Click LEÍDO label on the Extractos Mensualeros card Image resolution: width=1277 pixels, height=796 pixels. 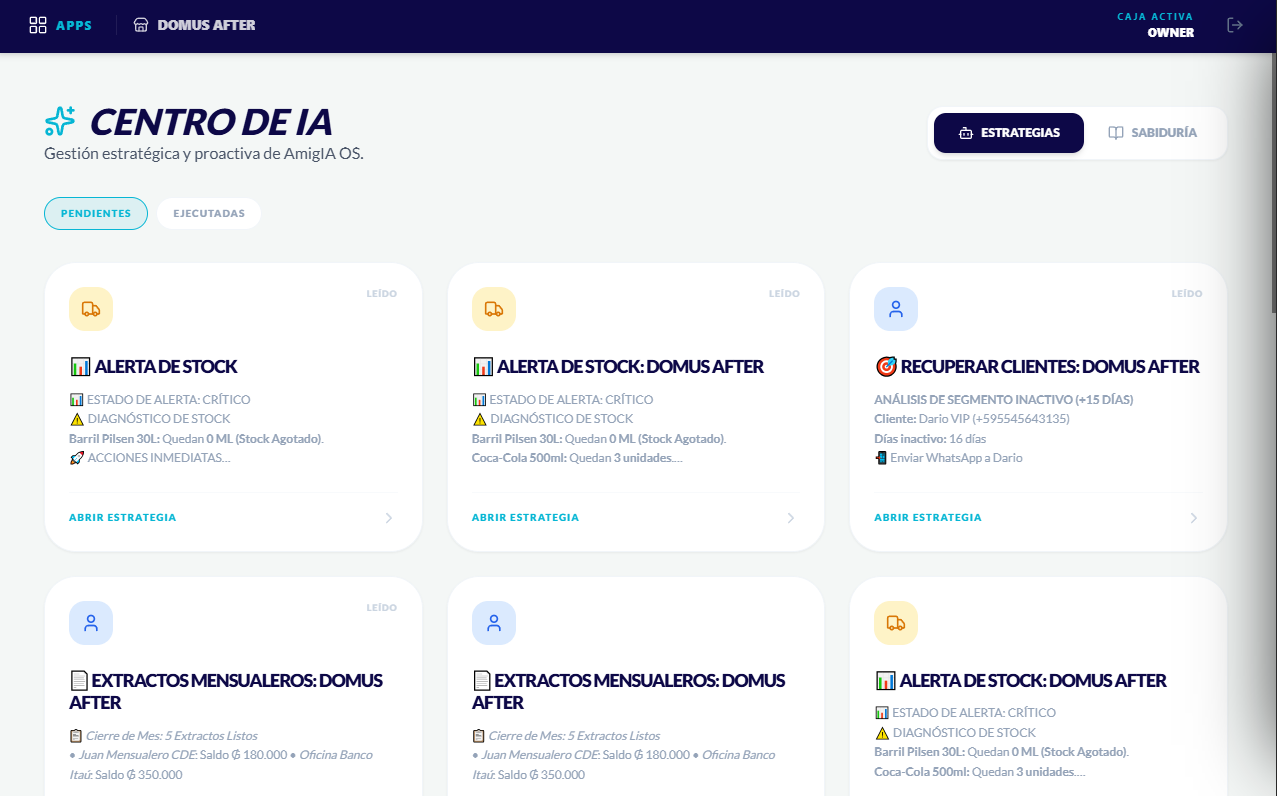tap(382, 608)
